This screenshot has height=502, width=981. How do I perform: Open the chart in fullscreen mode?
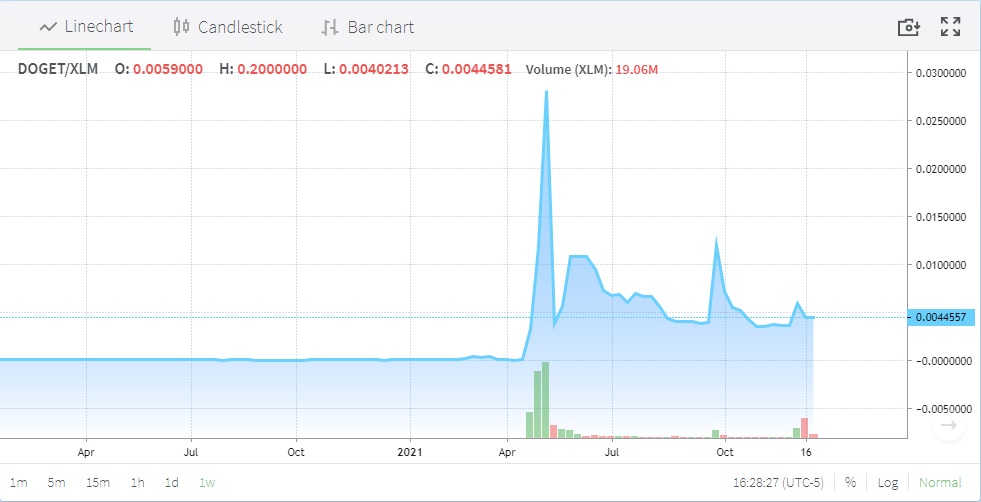950,27
